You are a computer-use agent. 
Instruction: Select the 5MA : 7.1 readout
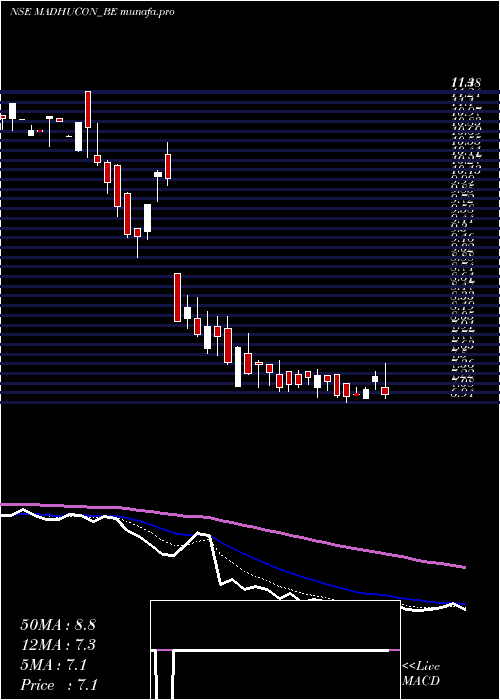click(x=53, y=665)
